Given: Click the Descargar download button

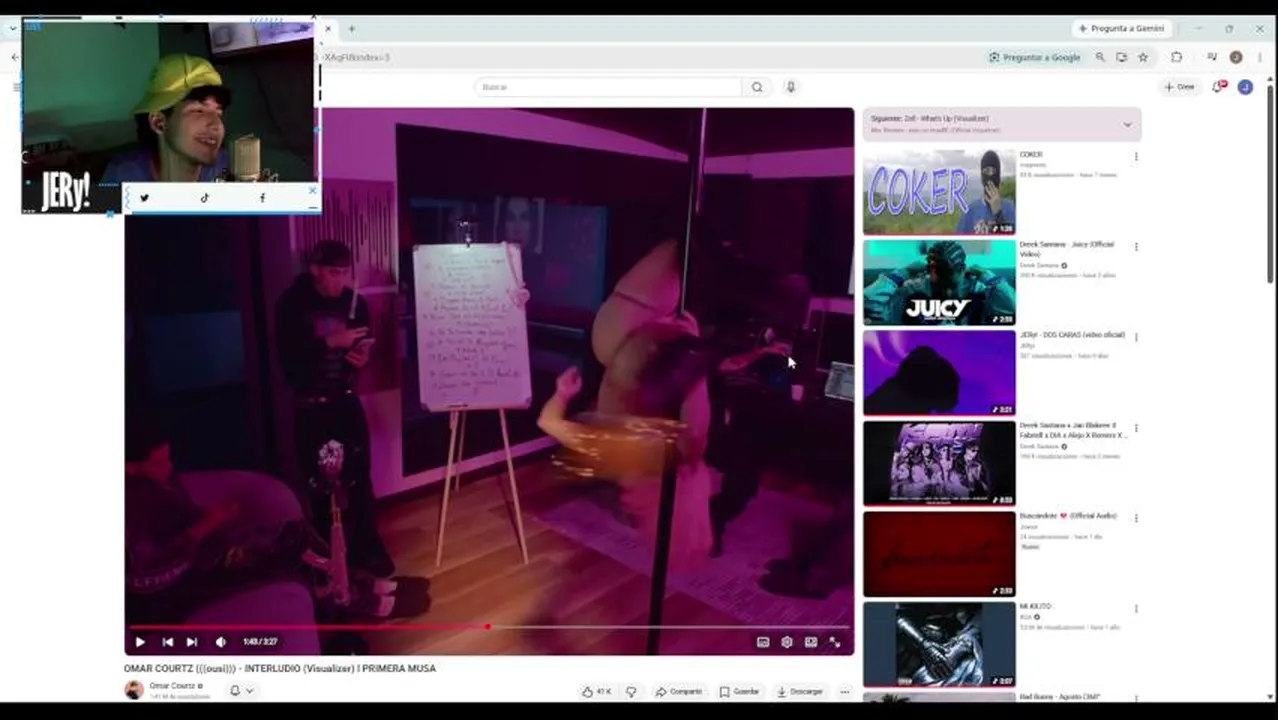Looking at the screenshot, I should click(x=801, y=691).
